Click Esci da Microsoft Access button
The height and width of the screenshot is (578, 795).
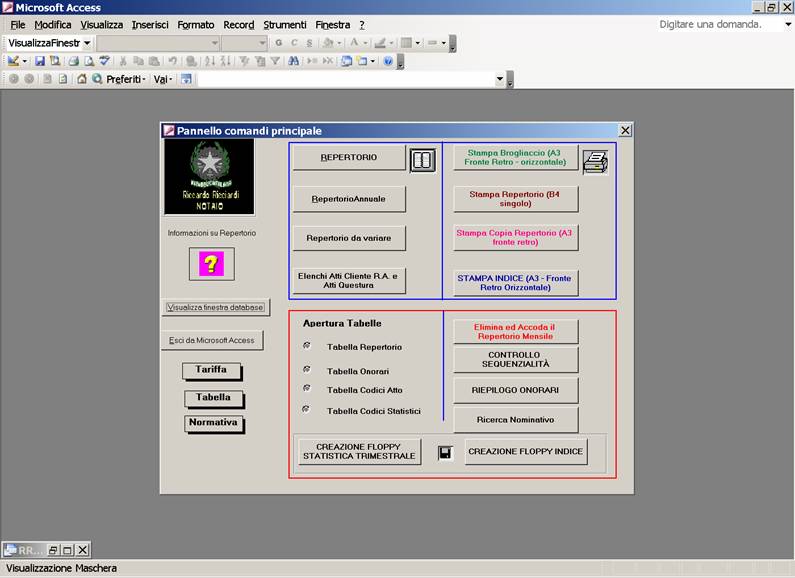(212, 340)
